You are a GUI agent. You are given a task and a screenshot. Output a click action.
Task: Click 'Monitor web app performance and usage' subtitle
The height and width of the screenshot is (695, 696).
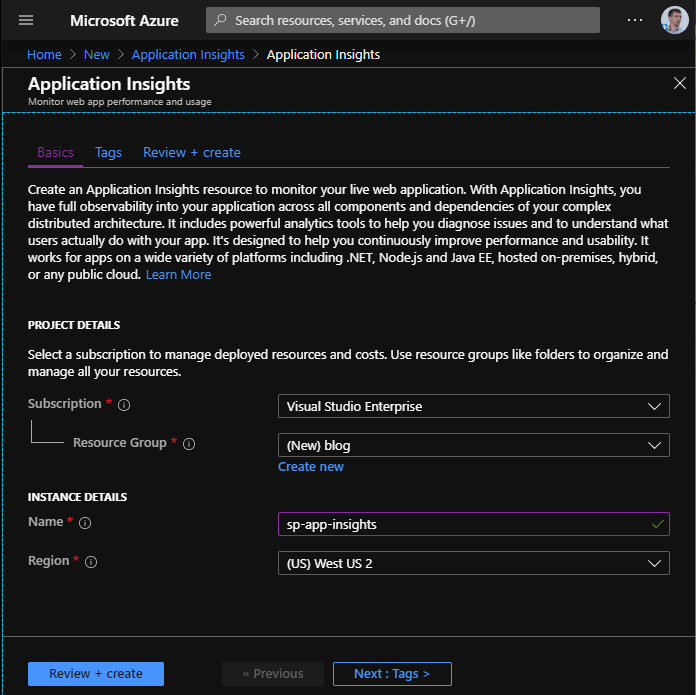point(120,102)
